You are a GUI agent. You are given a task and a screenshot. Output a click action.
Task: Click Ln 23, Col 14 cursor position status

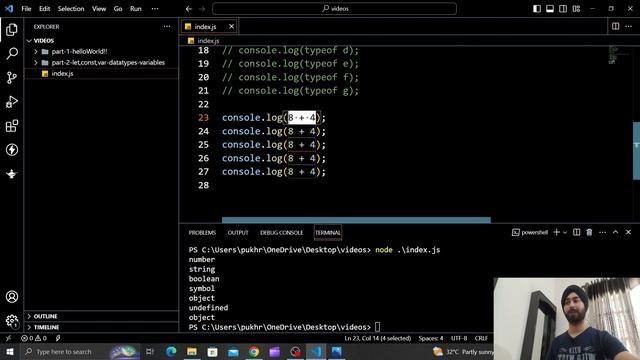(378, 338)
